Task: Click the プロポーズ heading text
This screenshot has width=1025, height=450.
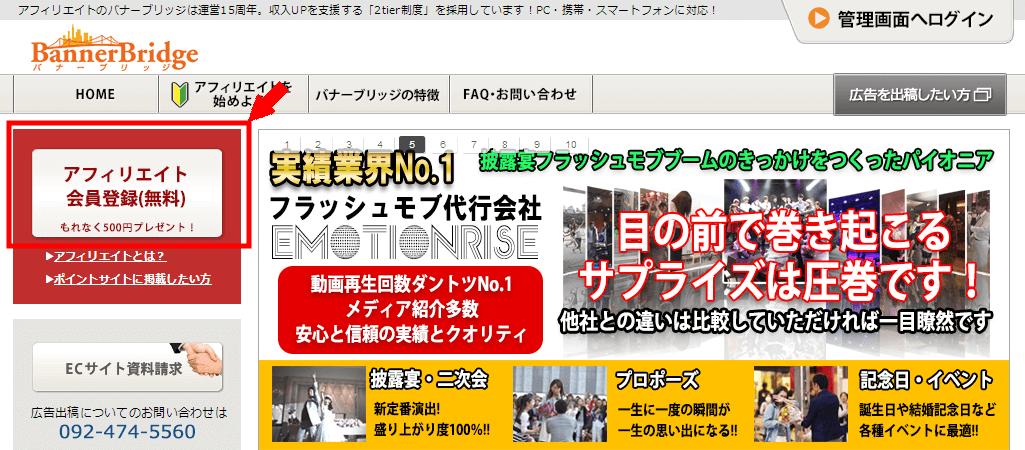Action: coord(656,379)
